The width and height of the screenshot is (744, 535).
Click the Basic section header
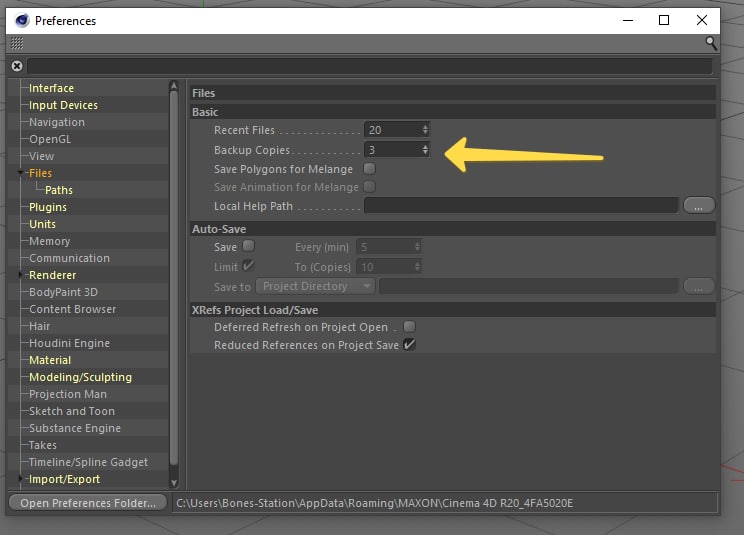point(453,112)
